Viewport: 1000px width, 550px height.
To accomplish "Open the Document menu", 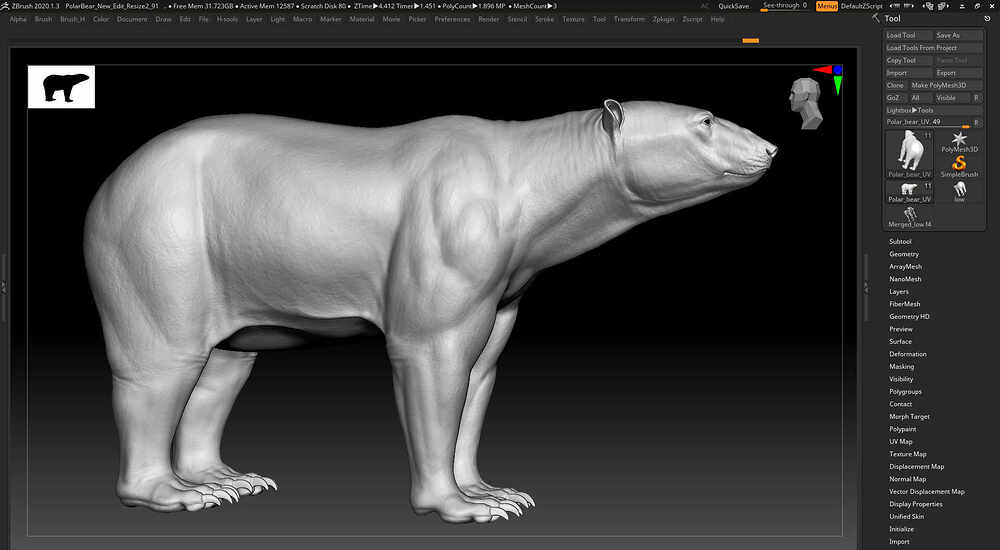I will [132, 19].
